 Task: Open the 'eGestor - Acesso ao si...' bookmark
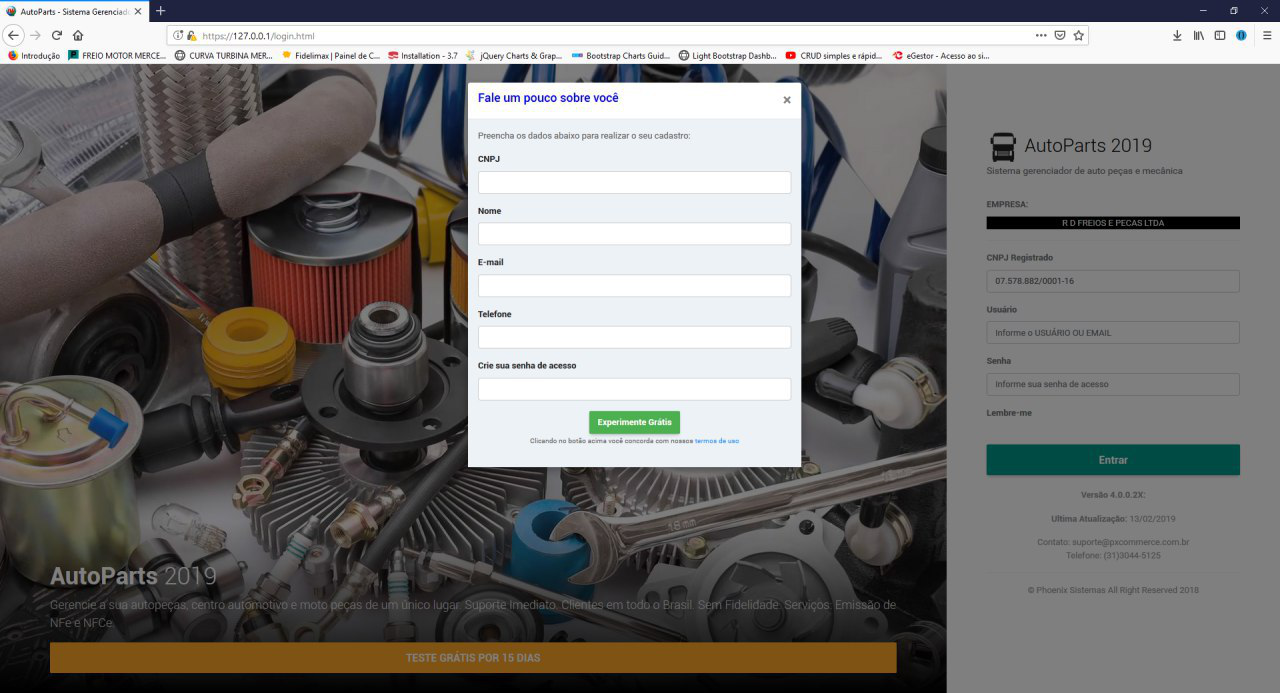pos(941,56)
